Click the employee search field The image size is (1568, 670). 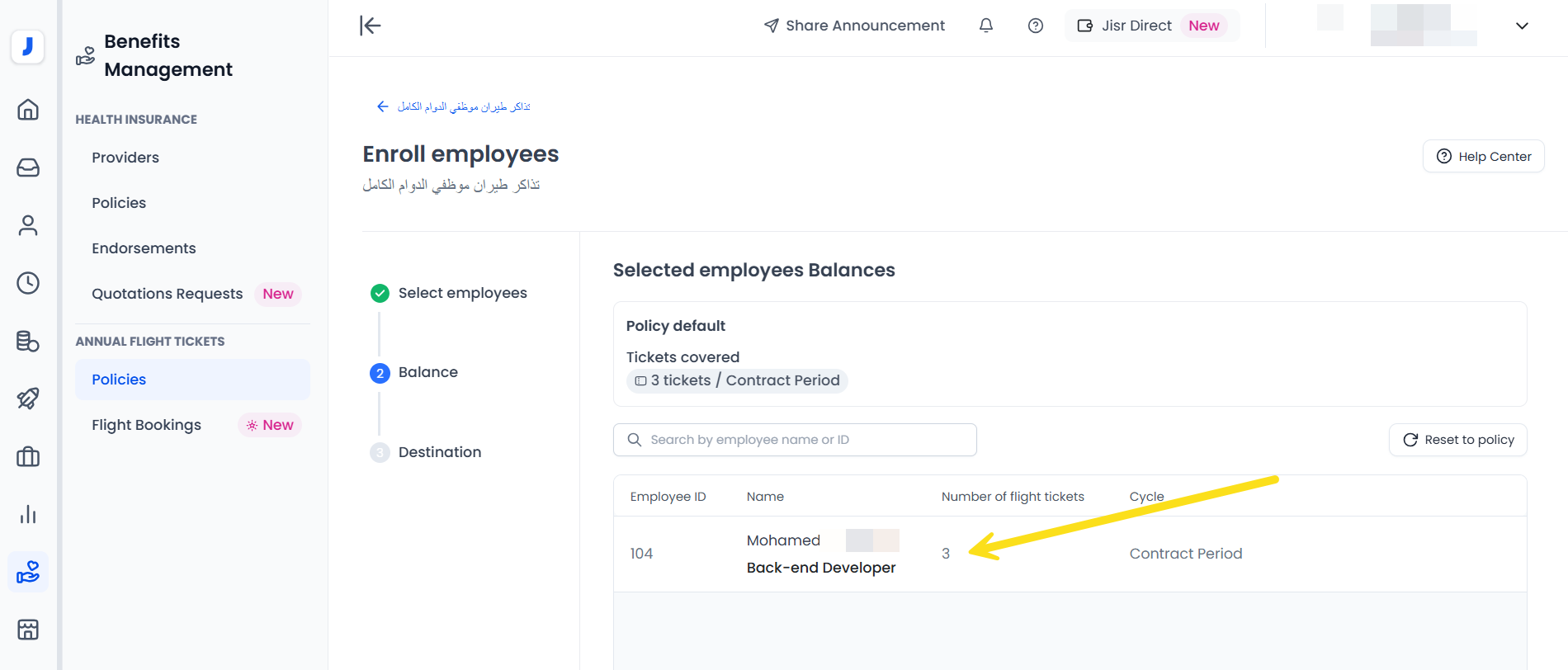795,440
